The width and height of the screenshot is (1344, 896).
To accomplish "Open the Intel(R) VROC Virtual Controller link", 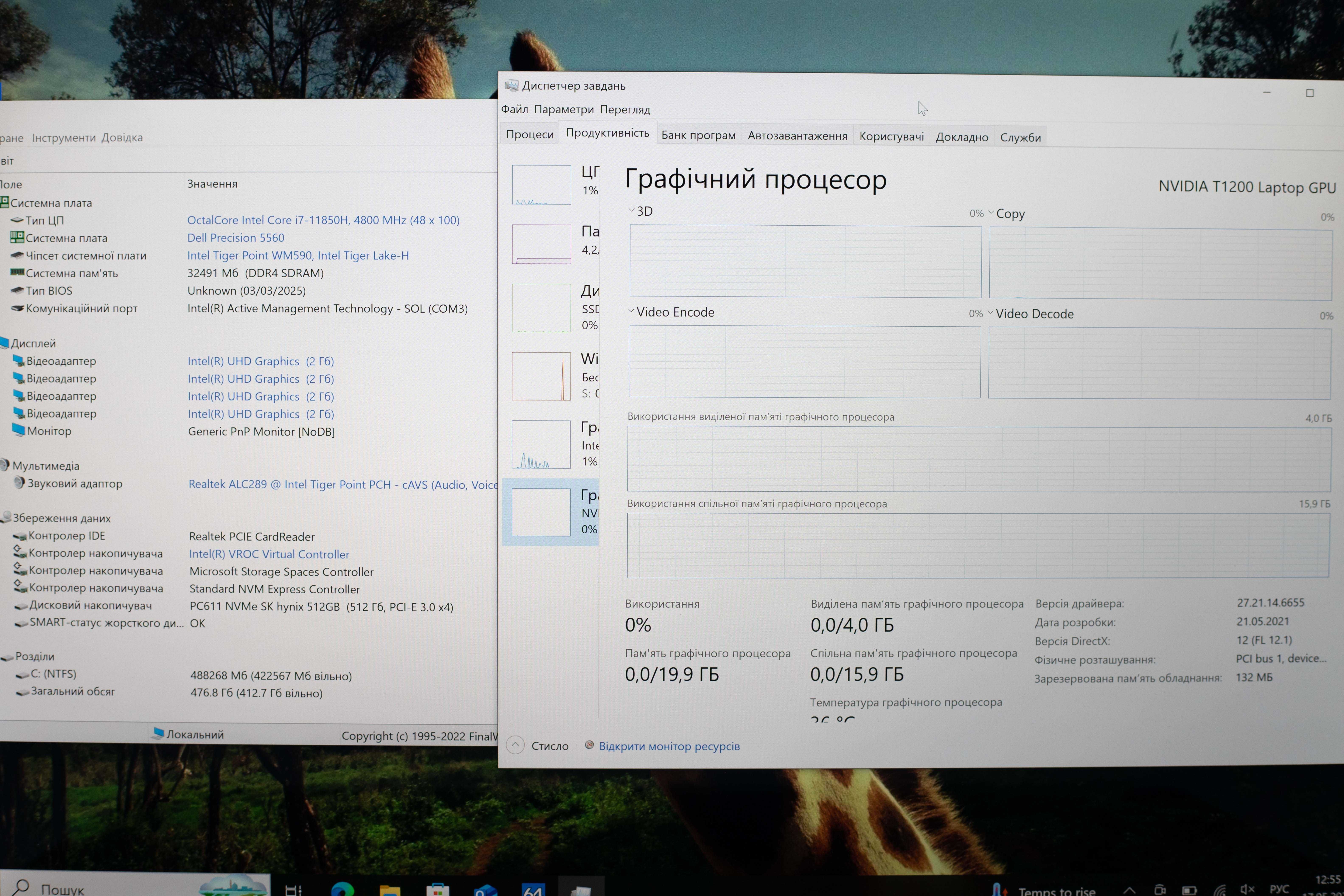I will (269, 554).
